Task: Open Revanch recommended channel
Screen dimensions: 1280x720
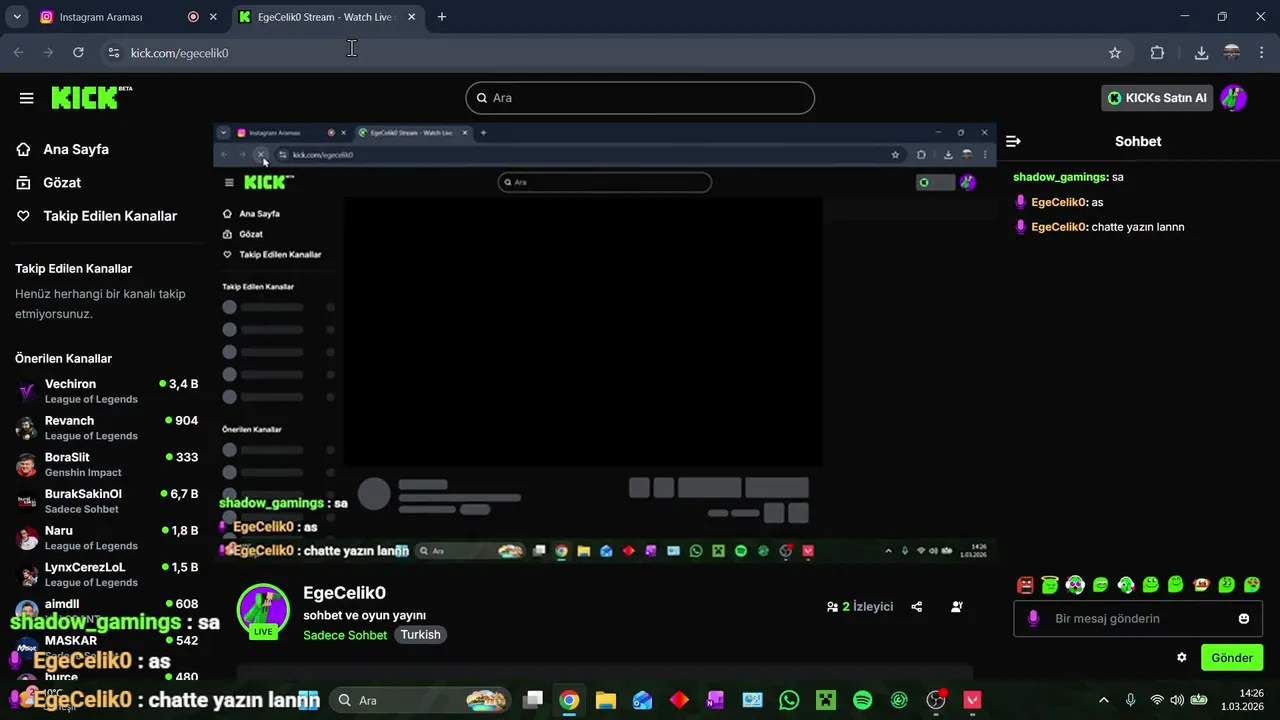Action: tap(106, 428)
